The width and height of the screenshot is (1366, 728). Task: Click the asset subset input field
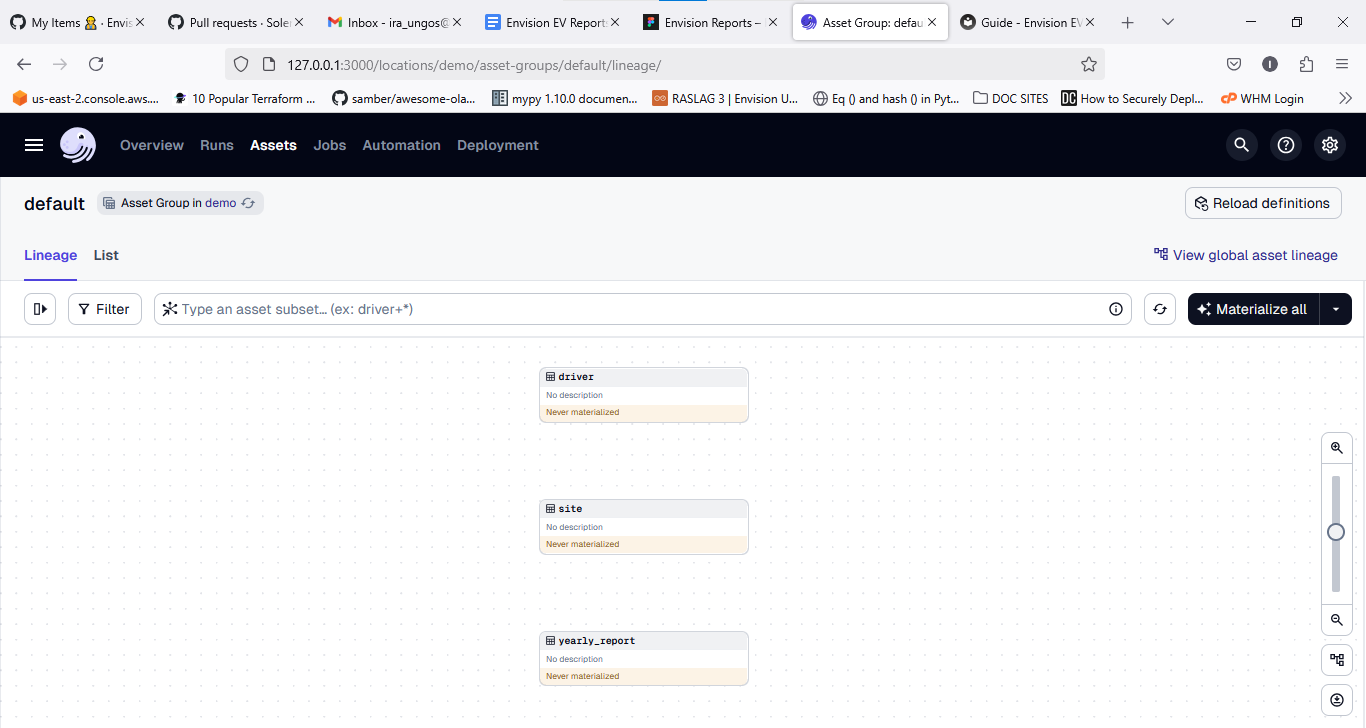pos(642,309)
